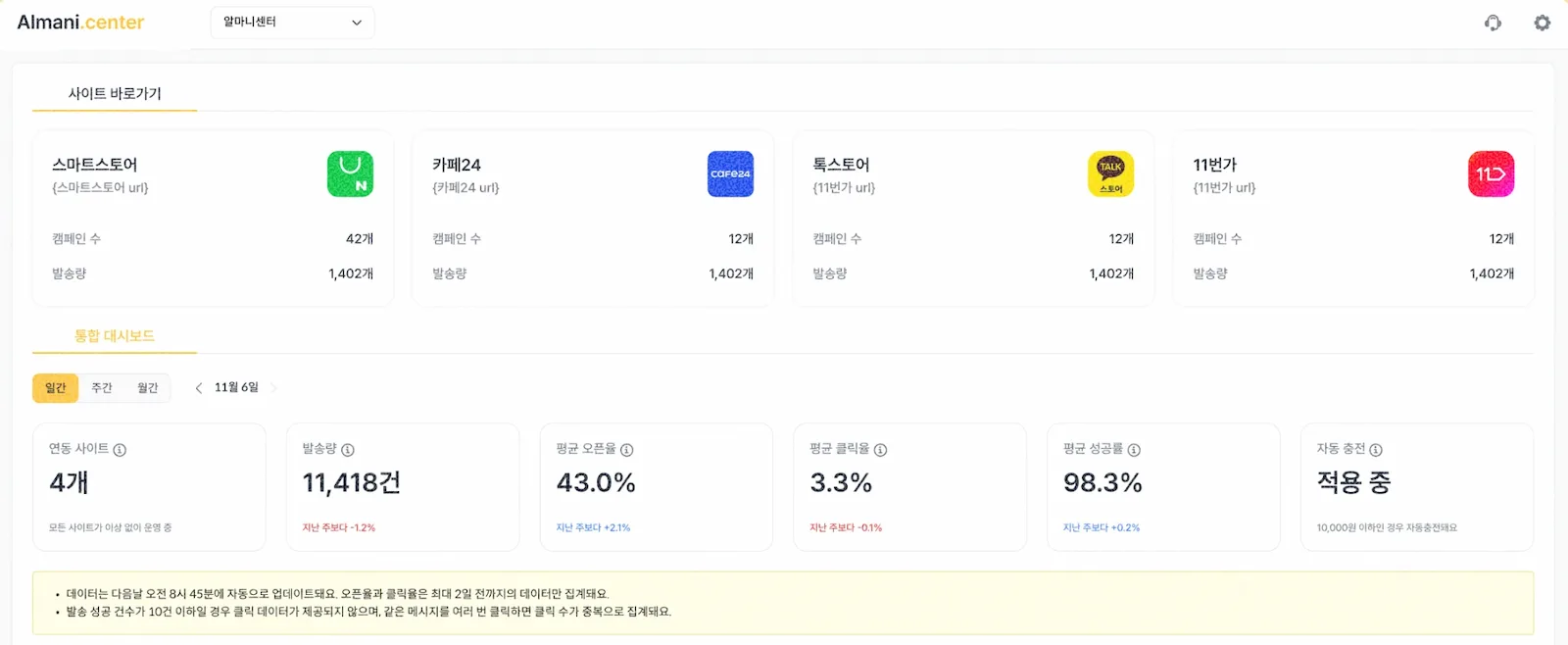The height and width of the screenshot is (645, 1568).
Task: Click the red 11번가 icon
Action: [x=1491, y=174]
